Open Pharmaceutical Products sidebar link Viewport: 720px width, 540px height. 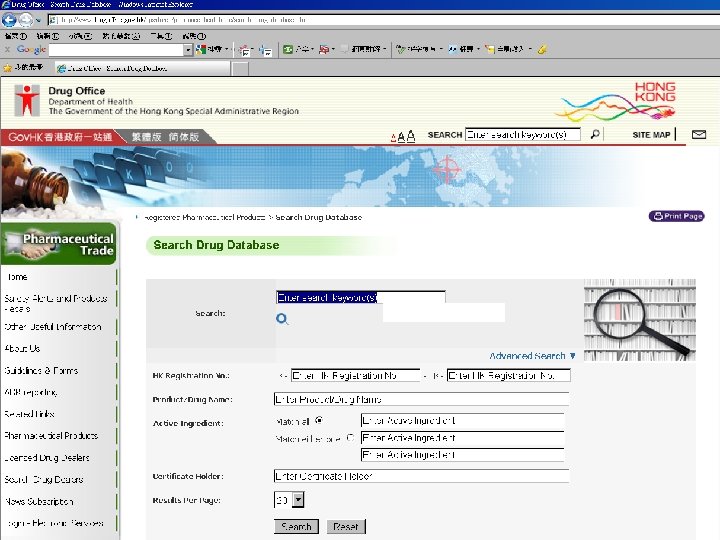pyautogui.click(x=51, y=436)
